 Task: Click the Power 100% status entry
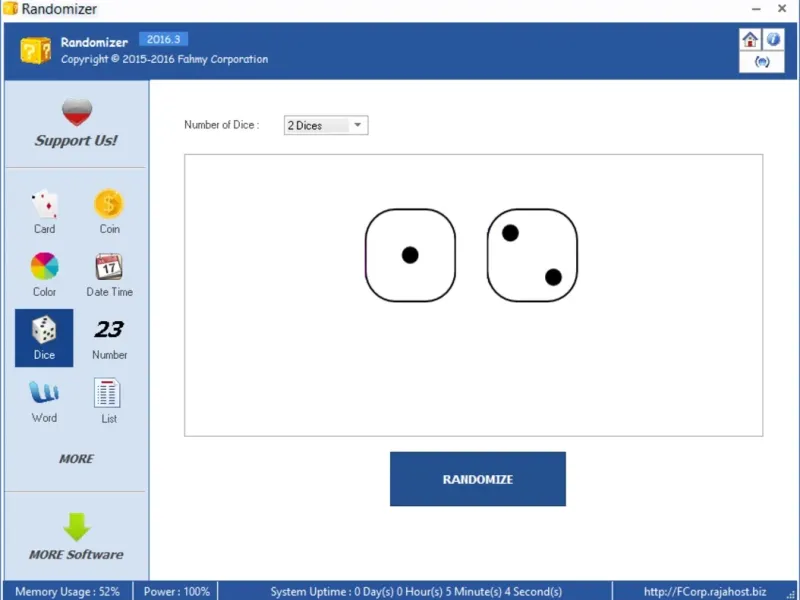pyautogui.click(x=177, y=591)
